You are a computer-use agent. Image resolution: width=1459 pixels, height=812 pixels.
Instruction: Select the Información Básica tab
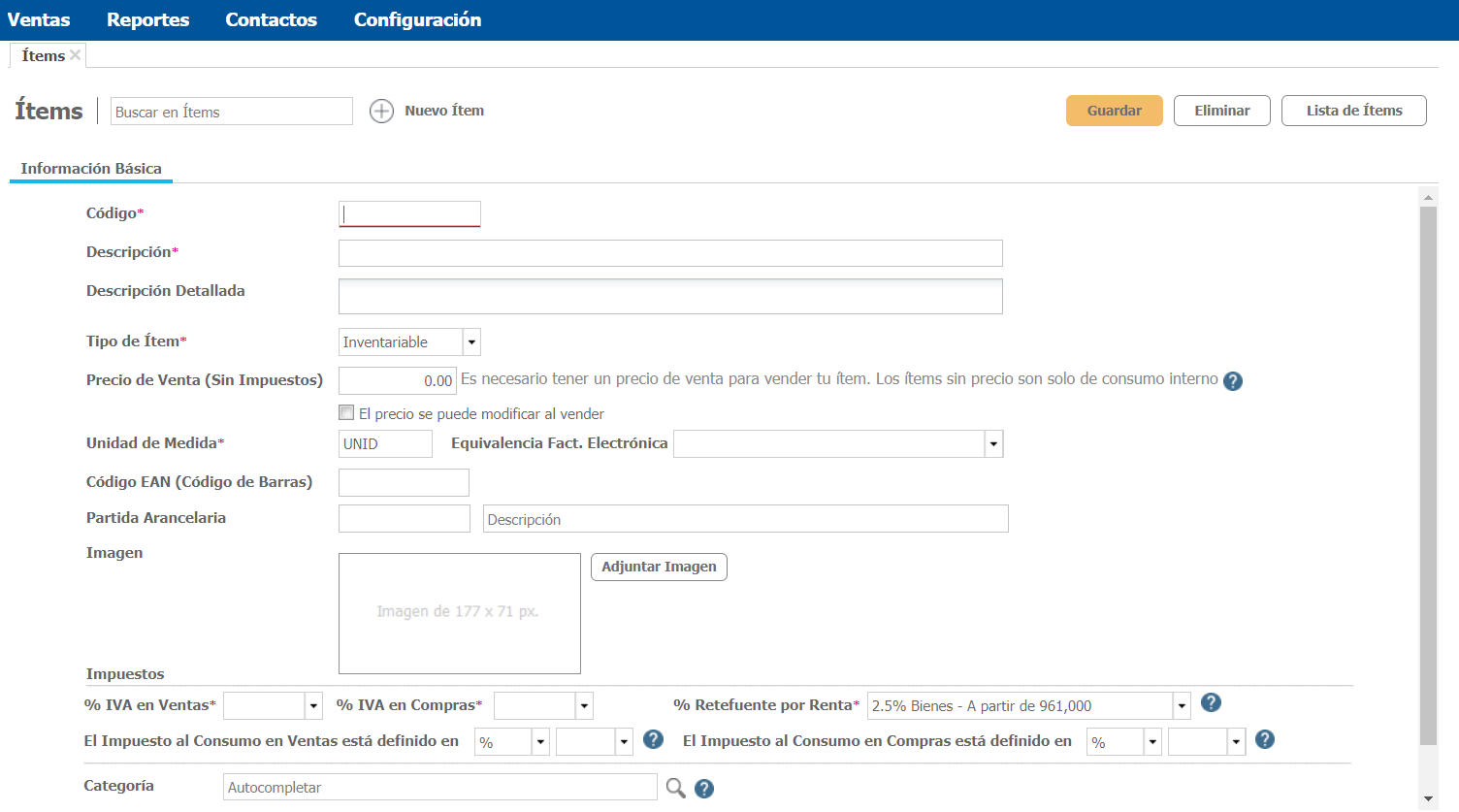(x=91, y=169)
